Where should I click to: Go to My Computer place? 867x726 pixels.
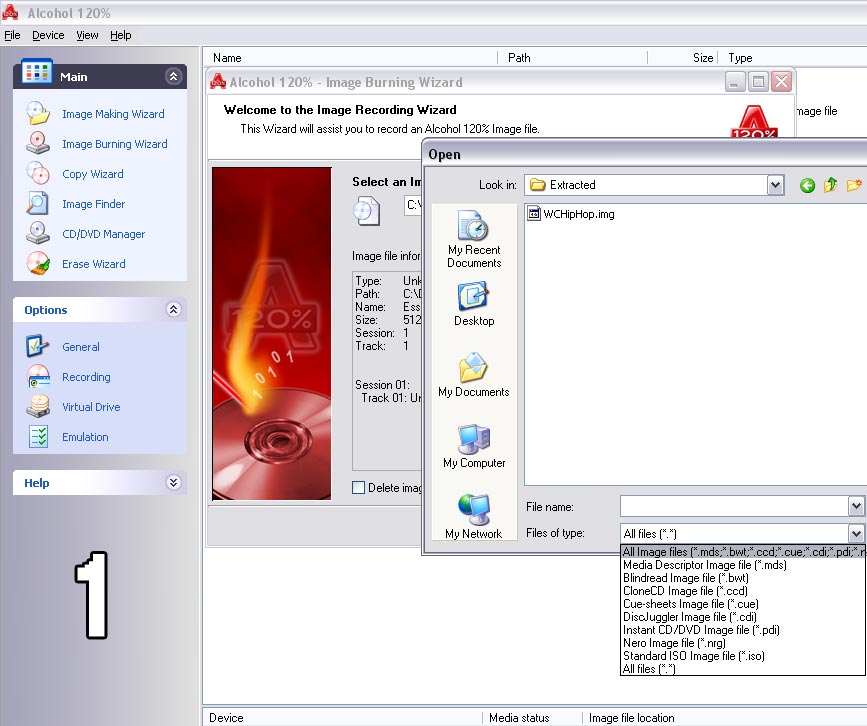474,446
